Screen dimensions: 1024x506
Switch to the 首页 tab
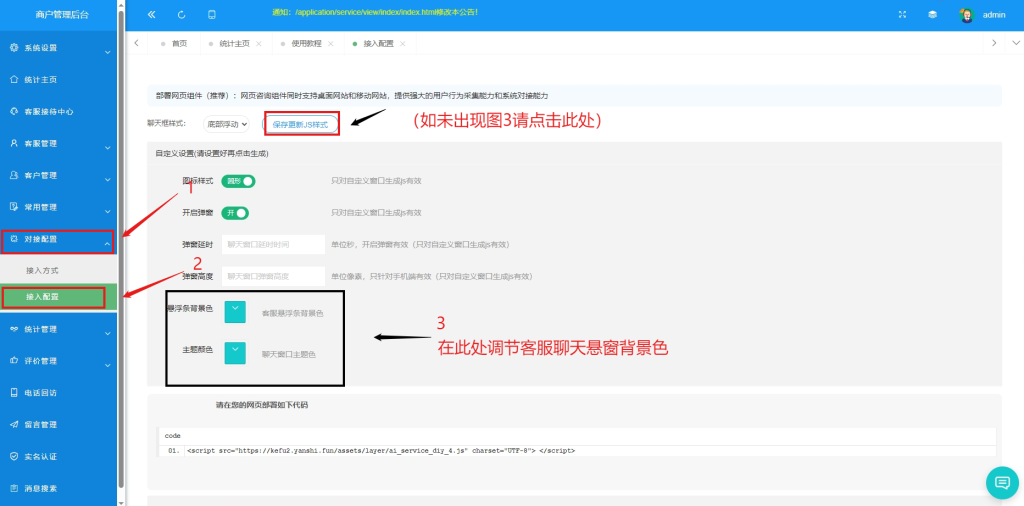[x=174, y=44]
